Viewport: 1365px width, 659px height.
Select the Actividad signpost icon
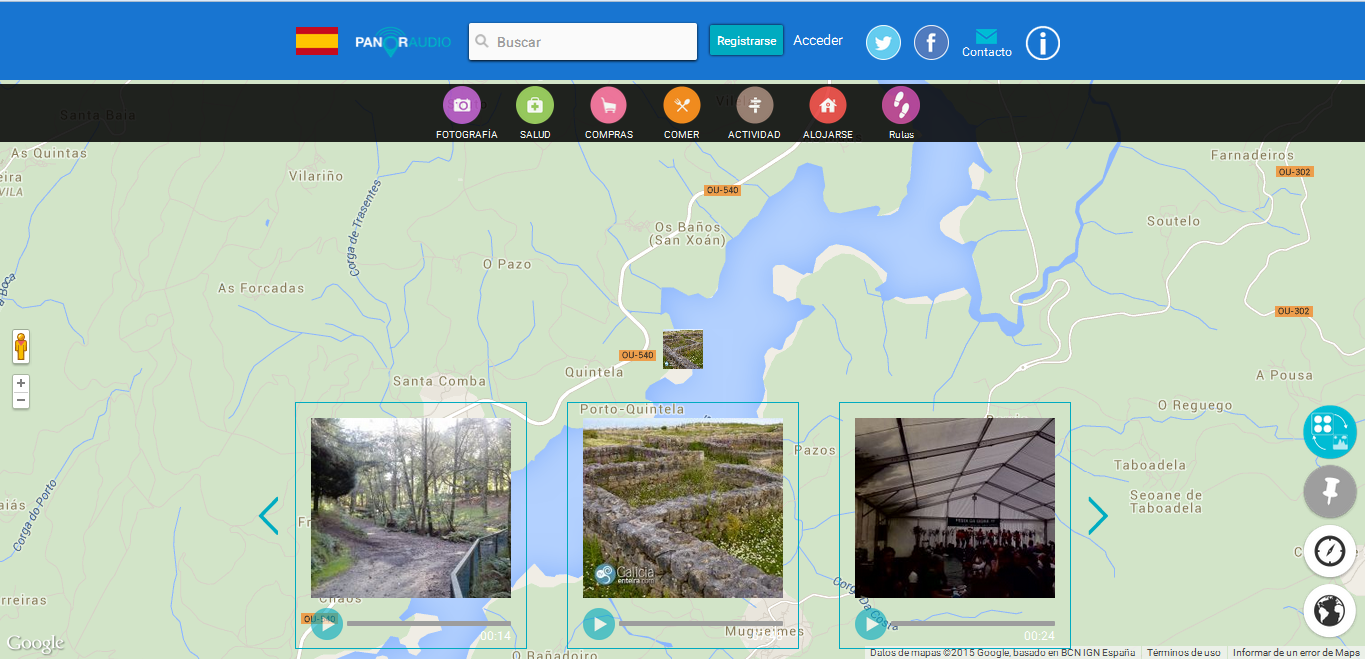click(755, 105)
